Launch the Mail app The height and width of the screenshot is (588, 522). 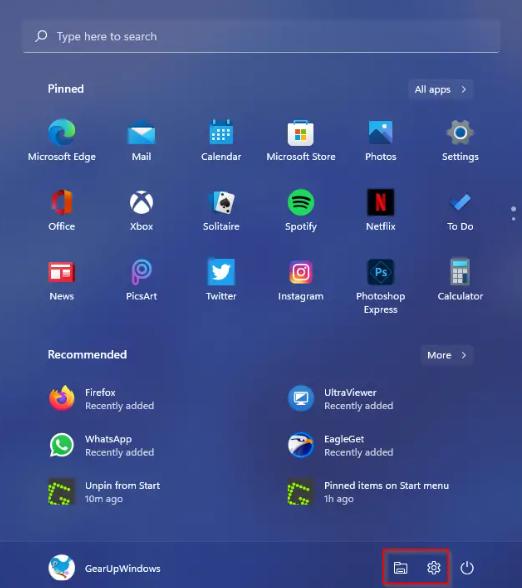coord(141,141)
